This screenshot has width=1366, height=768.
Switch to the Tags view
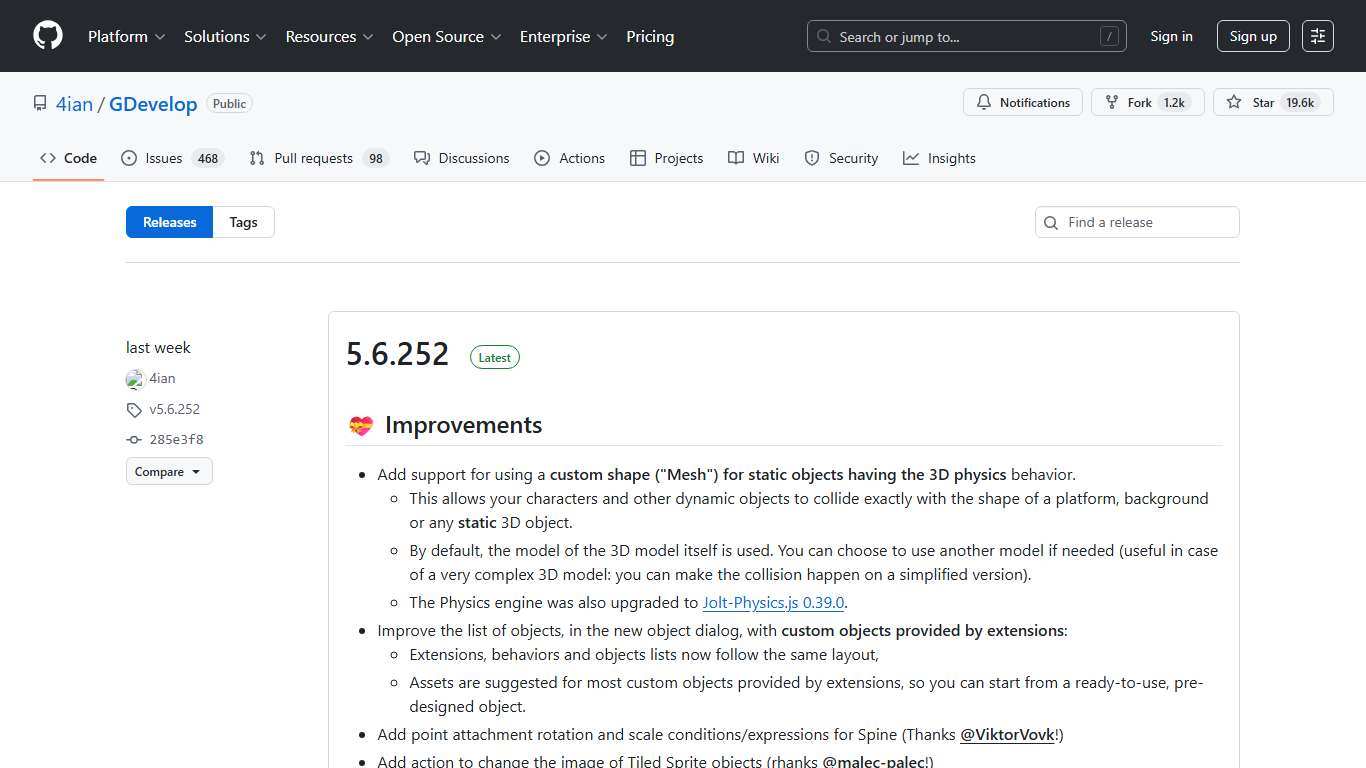click(243, 222)
